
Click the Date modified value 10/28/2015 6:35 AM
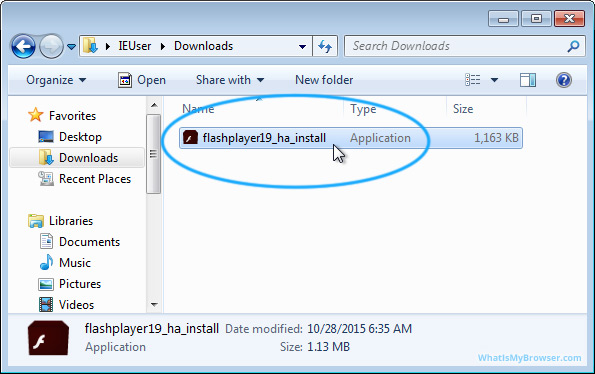359,328
